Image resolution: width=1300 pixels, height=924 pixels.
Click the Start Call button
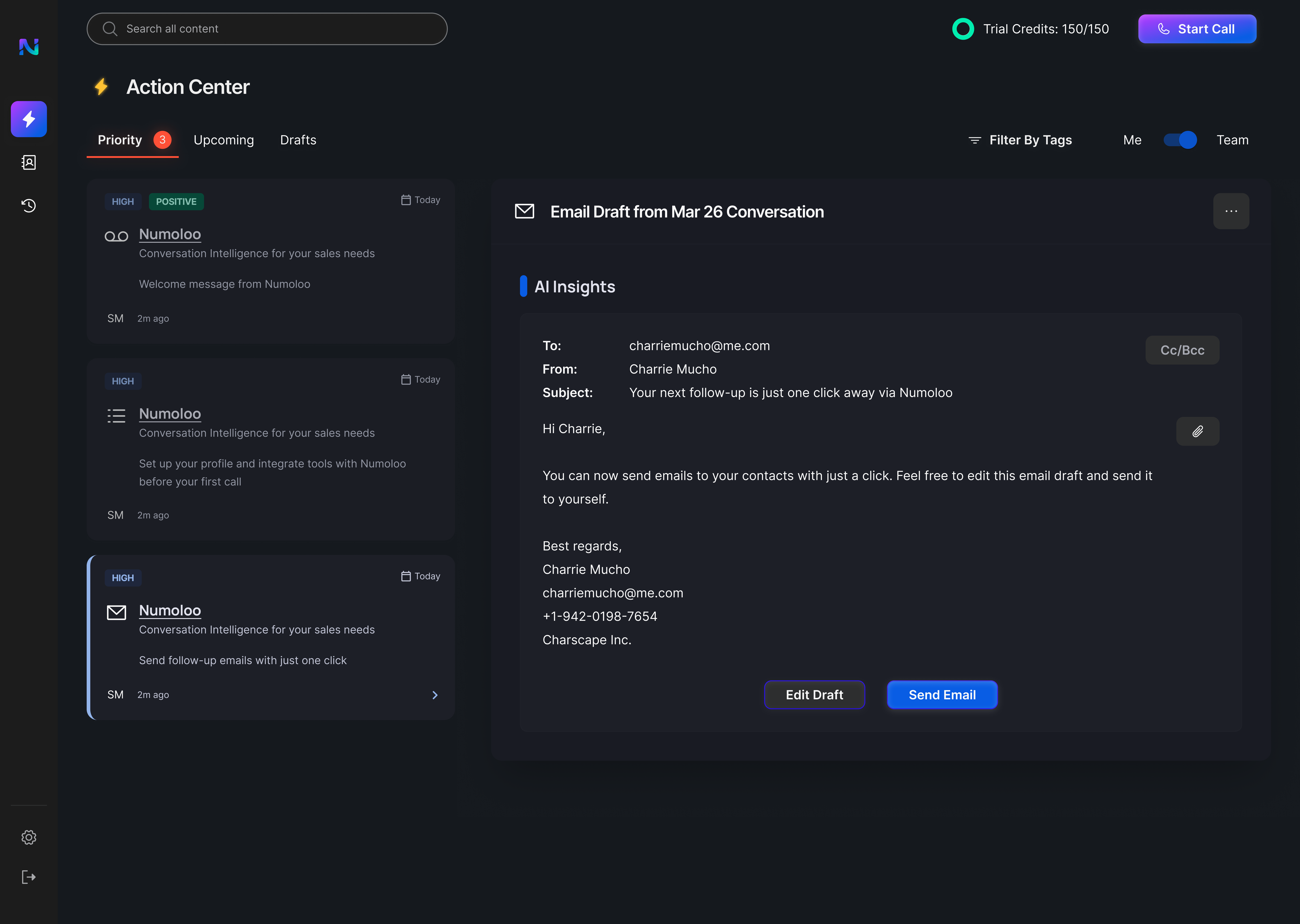(1197, 29)
